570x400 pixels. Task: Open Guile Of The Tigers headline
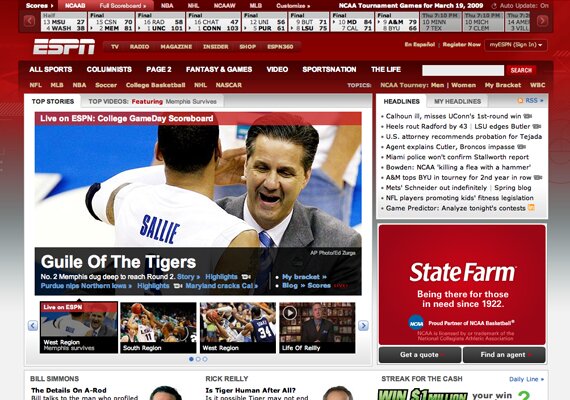point(118,262)
